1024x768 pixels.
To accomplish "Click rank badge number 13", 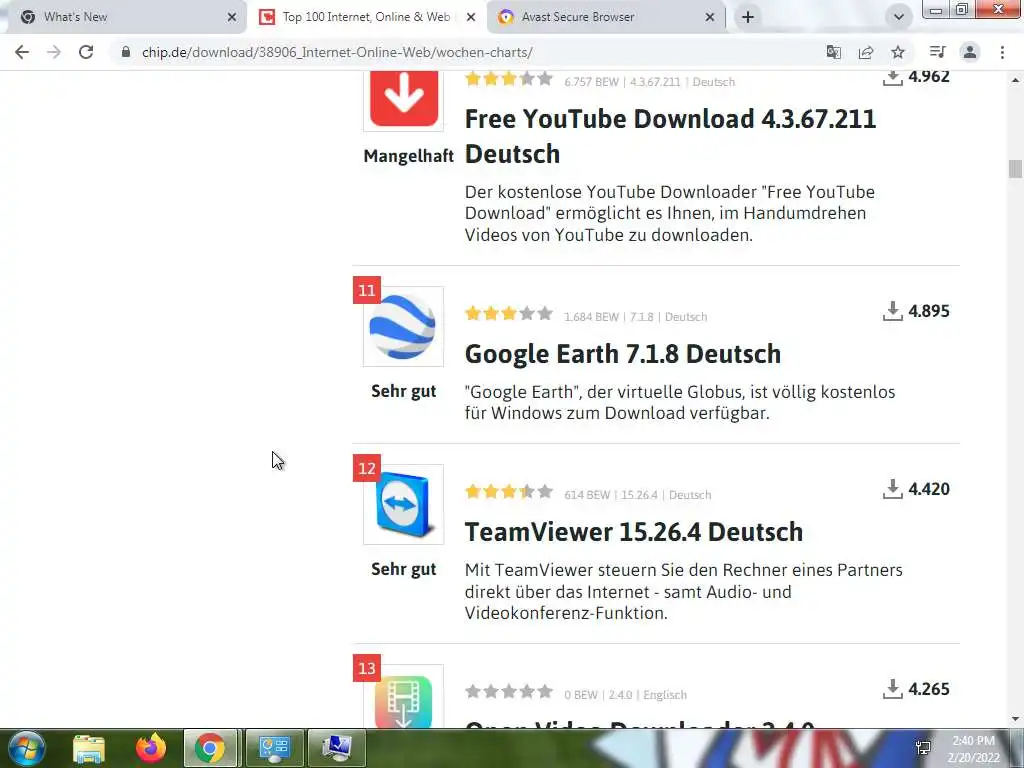I will [367, 668].
